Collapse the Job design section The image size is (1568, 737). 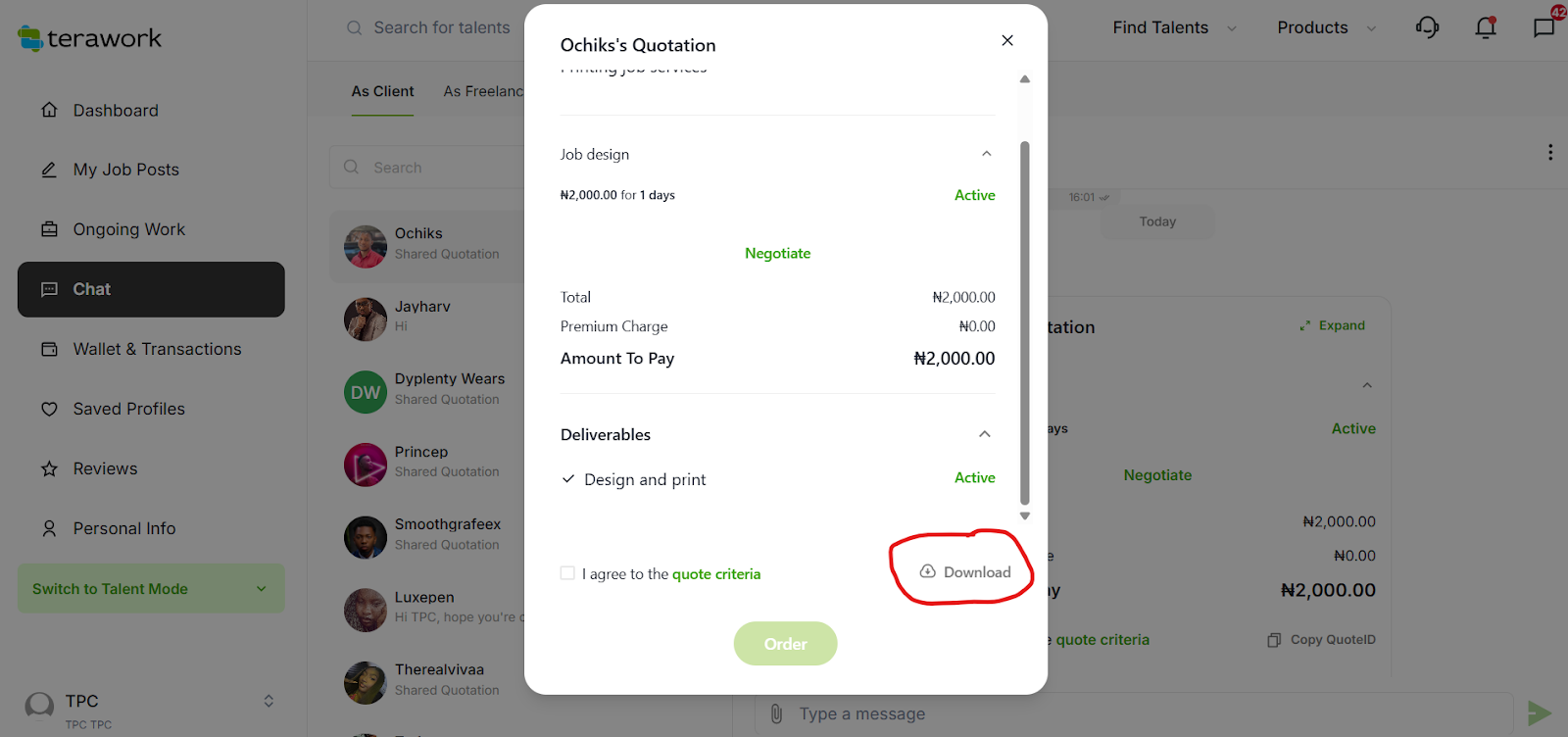pos(987,154)
